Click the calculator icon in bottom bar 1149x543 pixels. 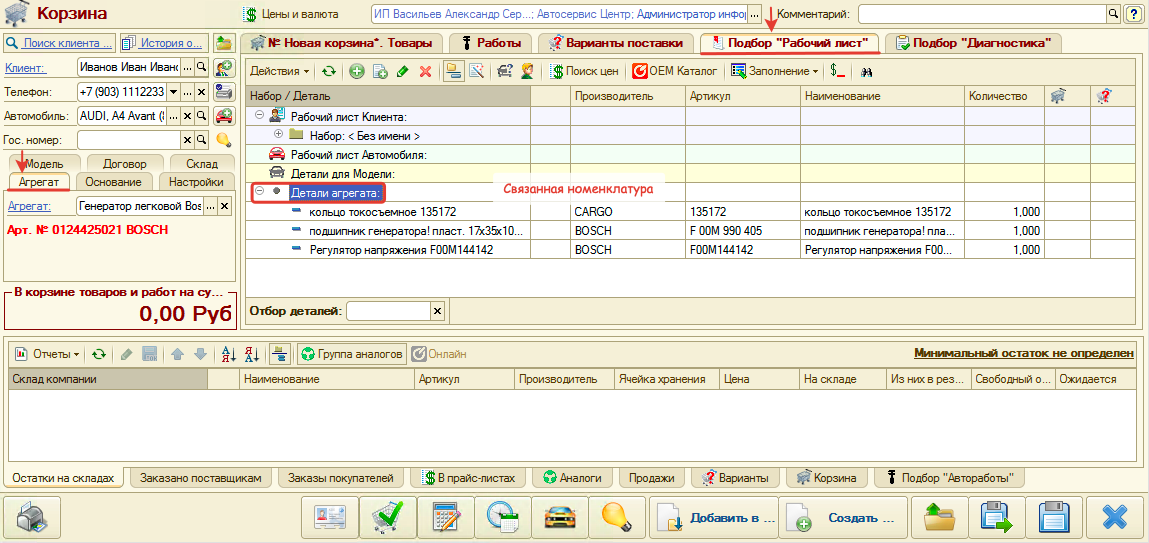point(445,517)
